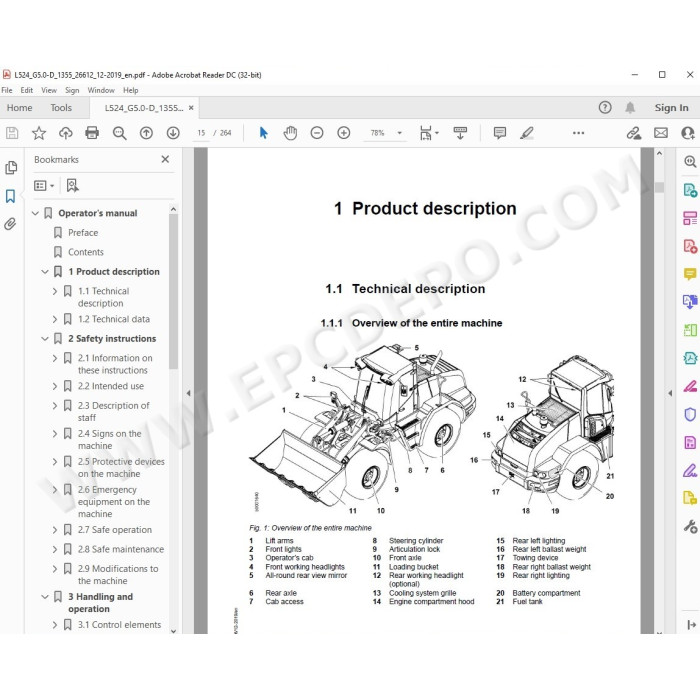
Task: Collapse 3 Handling and operation bookmark
Action: [x=45, y=597]
